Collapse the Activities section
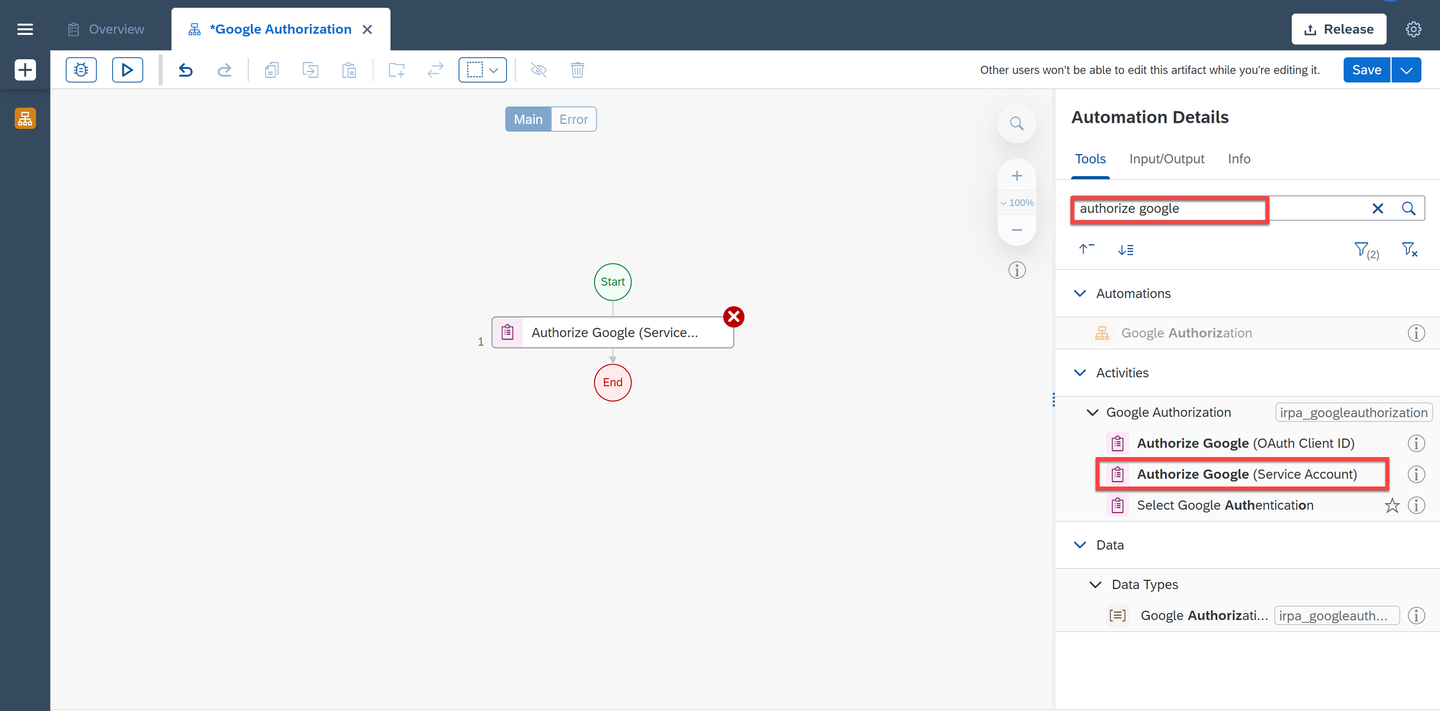This screenshot has width=1440, height=711. [x=1079, y=372]
